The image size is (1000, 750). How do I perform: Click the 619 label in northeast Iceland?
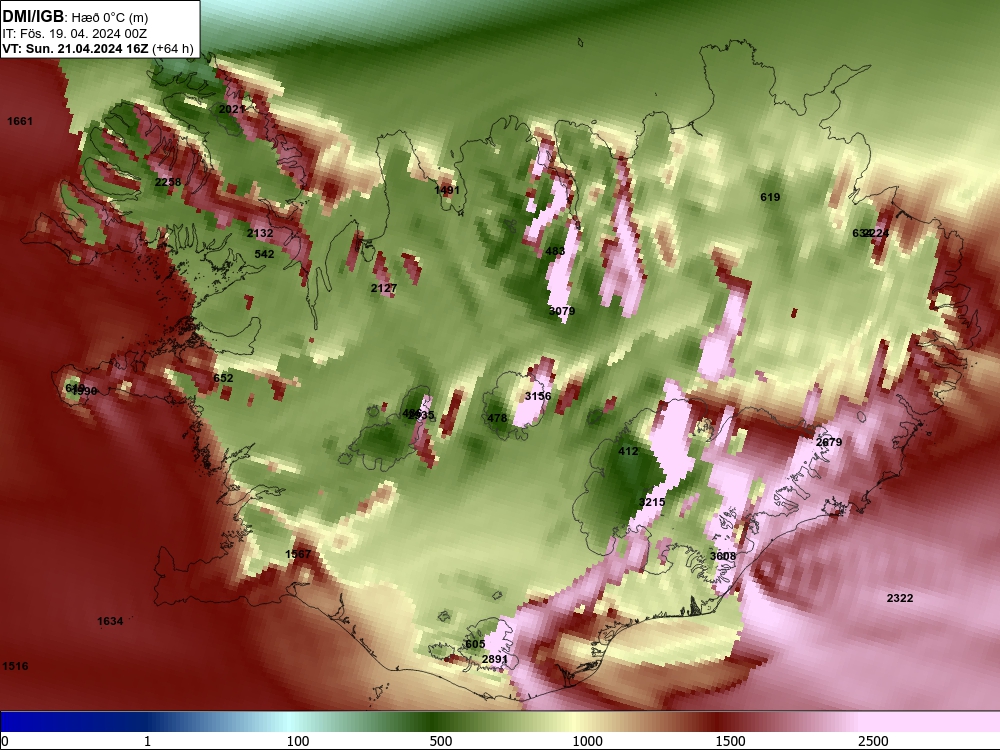pyautogui.click(x=770, y=197)
